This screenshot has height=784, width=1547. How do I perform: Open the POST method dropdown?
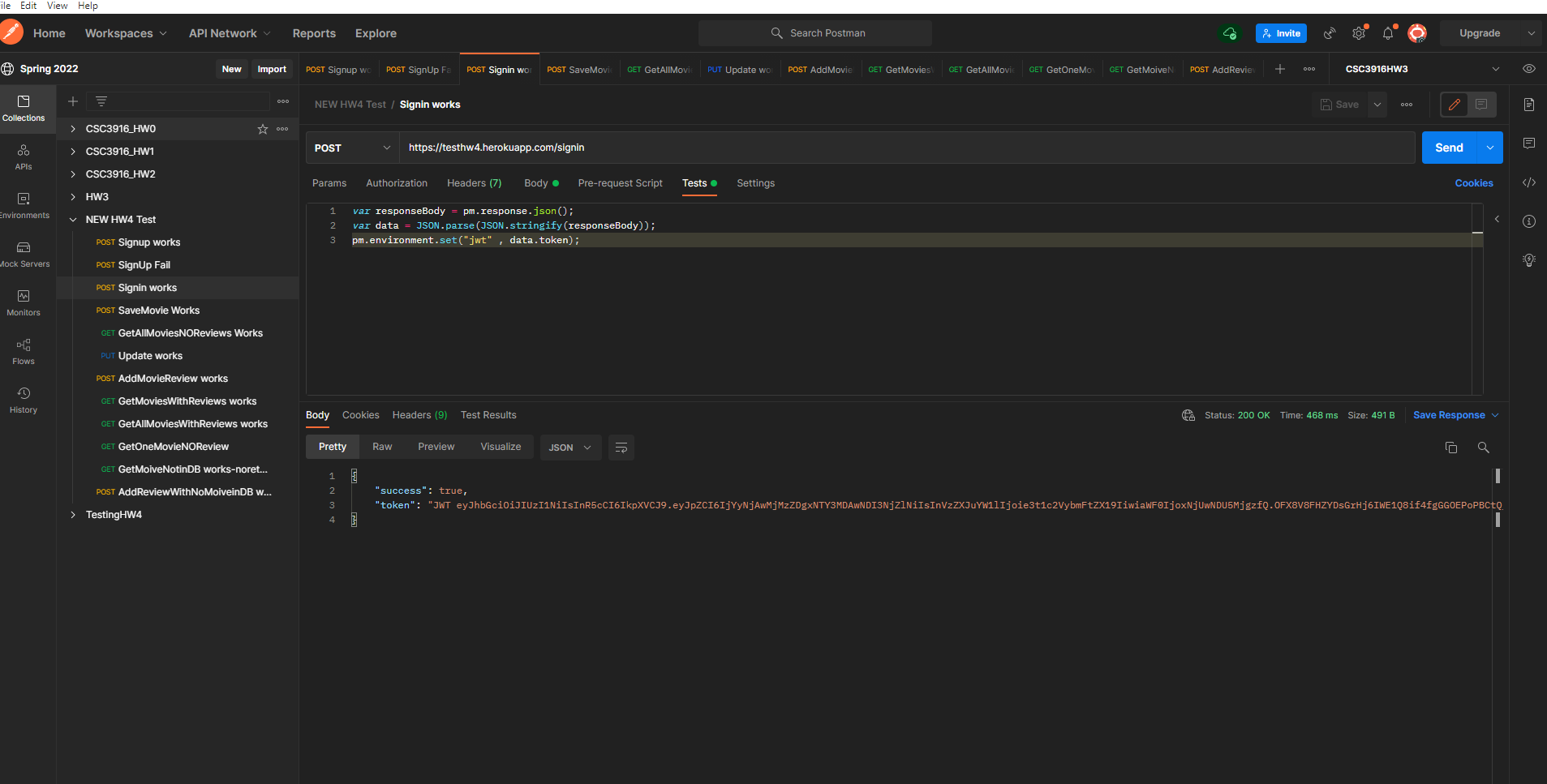click(x=351, y=147)
